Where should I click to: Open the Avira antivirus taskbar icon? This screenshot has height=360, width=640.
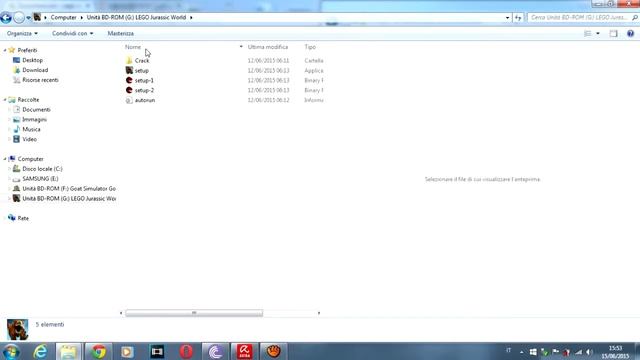pyautogui.click(x=244, y=351)
